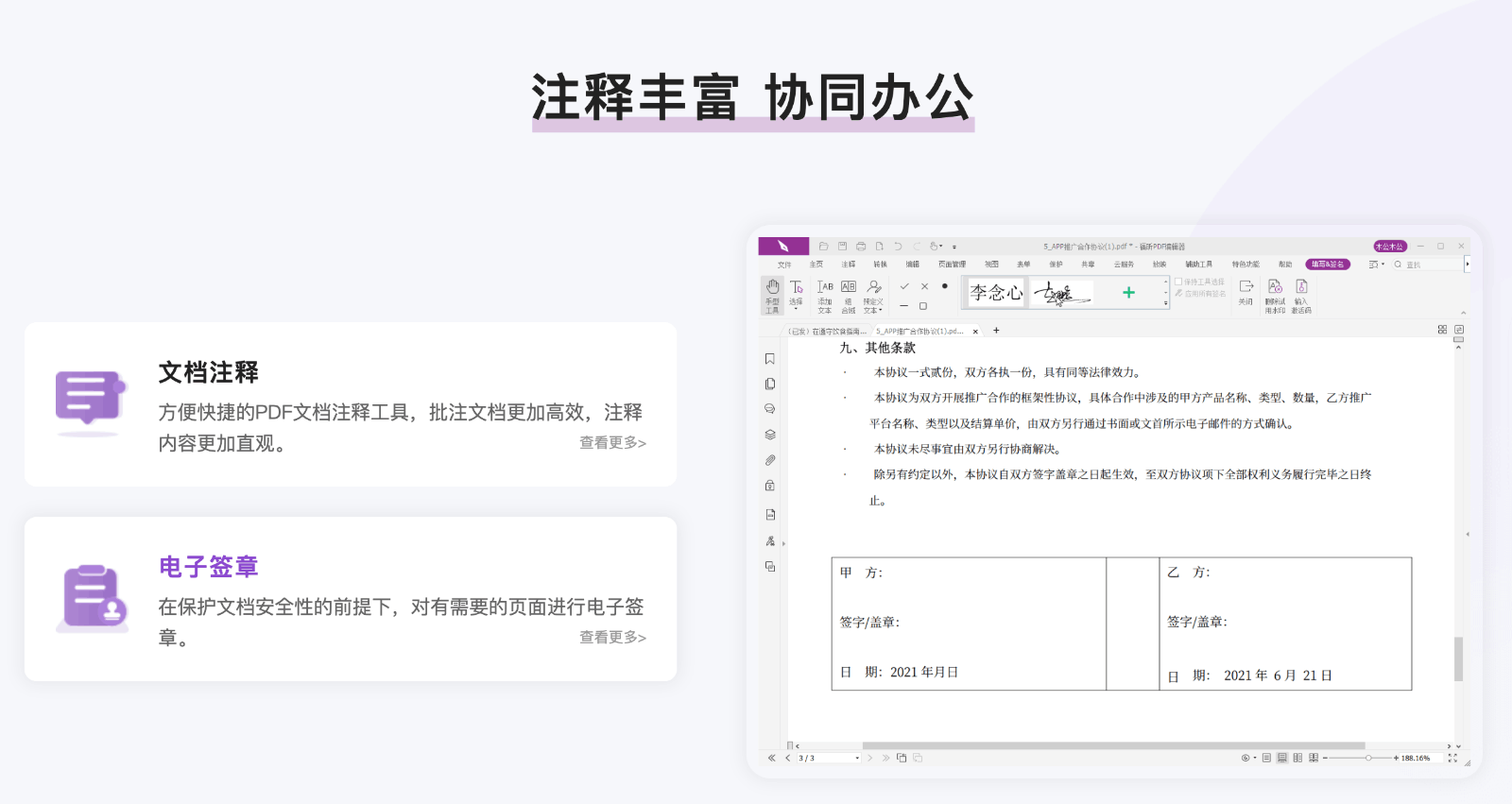The image size is (1512, 804).
Task: Click 查看更多 link under 电子签章
Action: [x=612, y=638]
